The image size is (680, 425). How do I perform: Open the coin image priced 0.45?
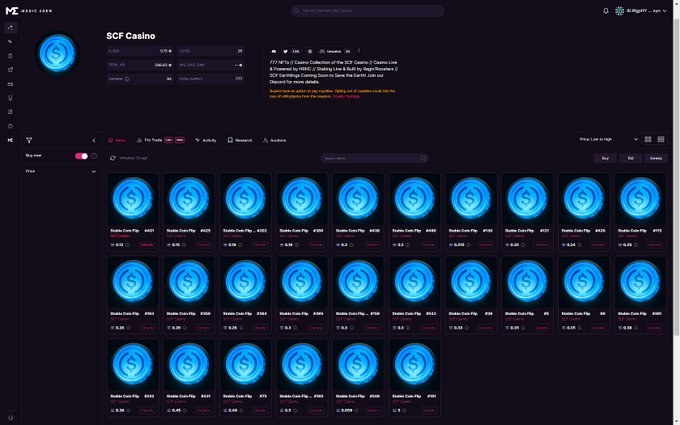coord(189,365)
